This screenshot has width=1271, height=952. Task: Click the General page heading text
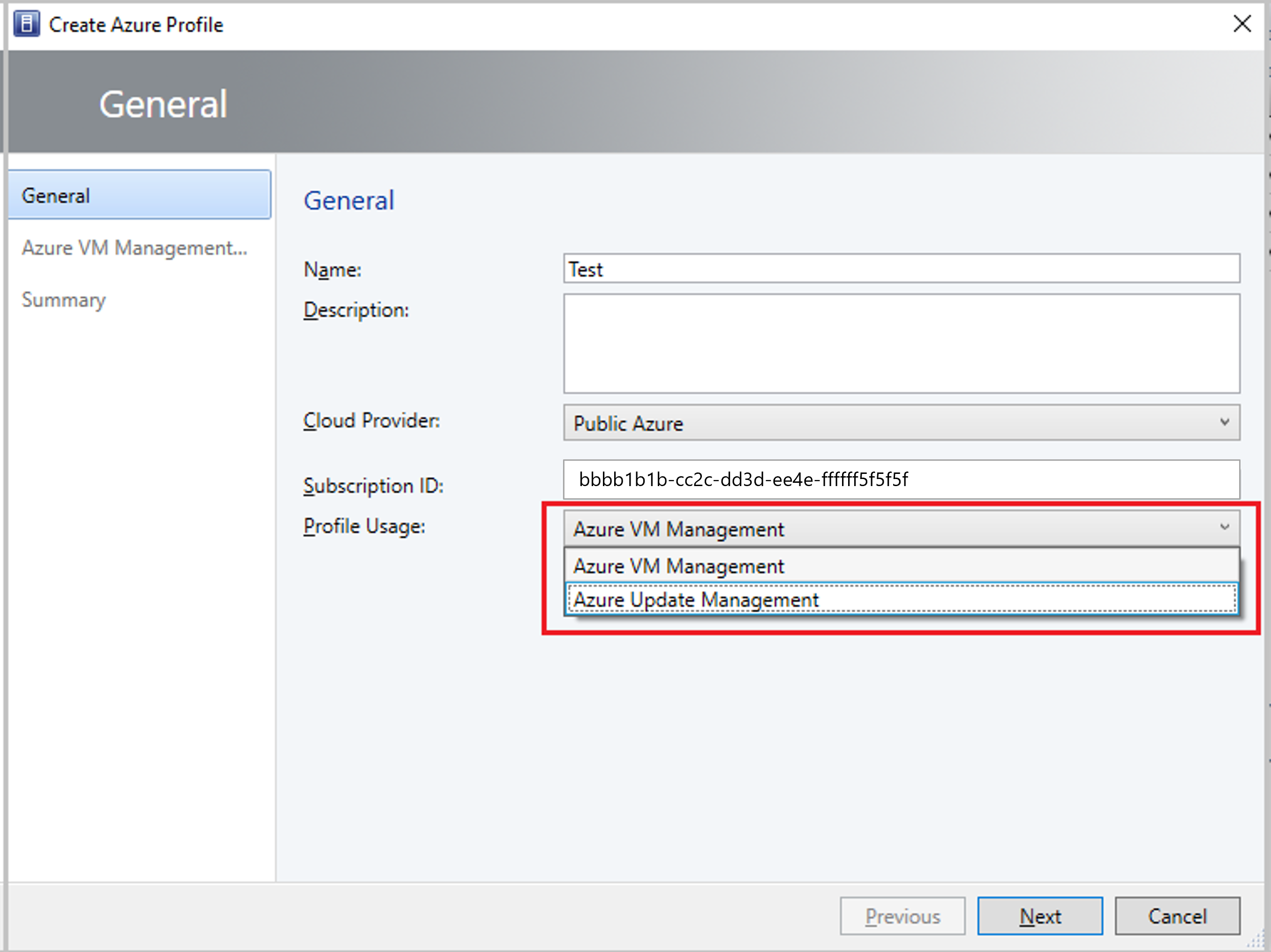[x=349, y=201]
